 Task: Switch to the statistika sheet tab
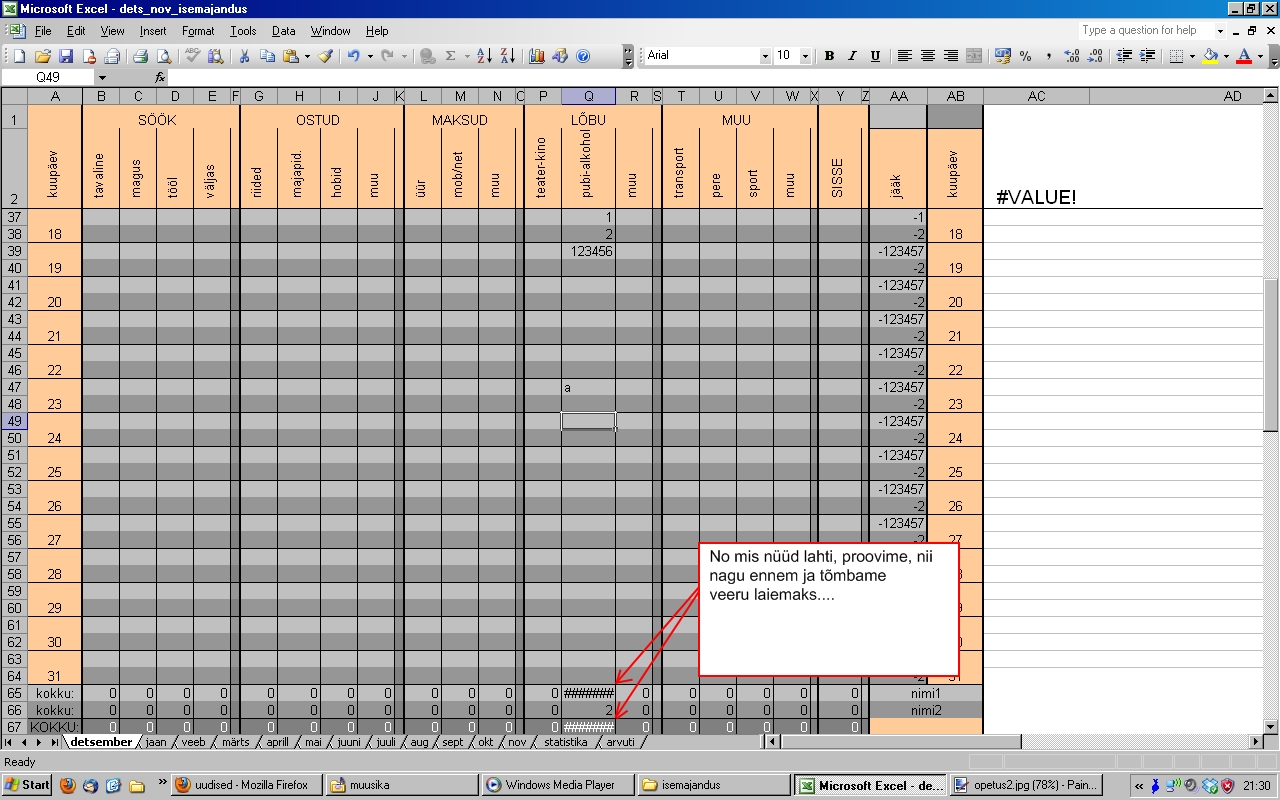point(566,742)
